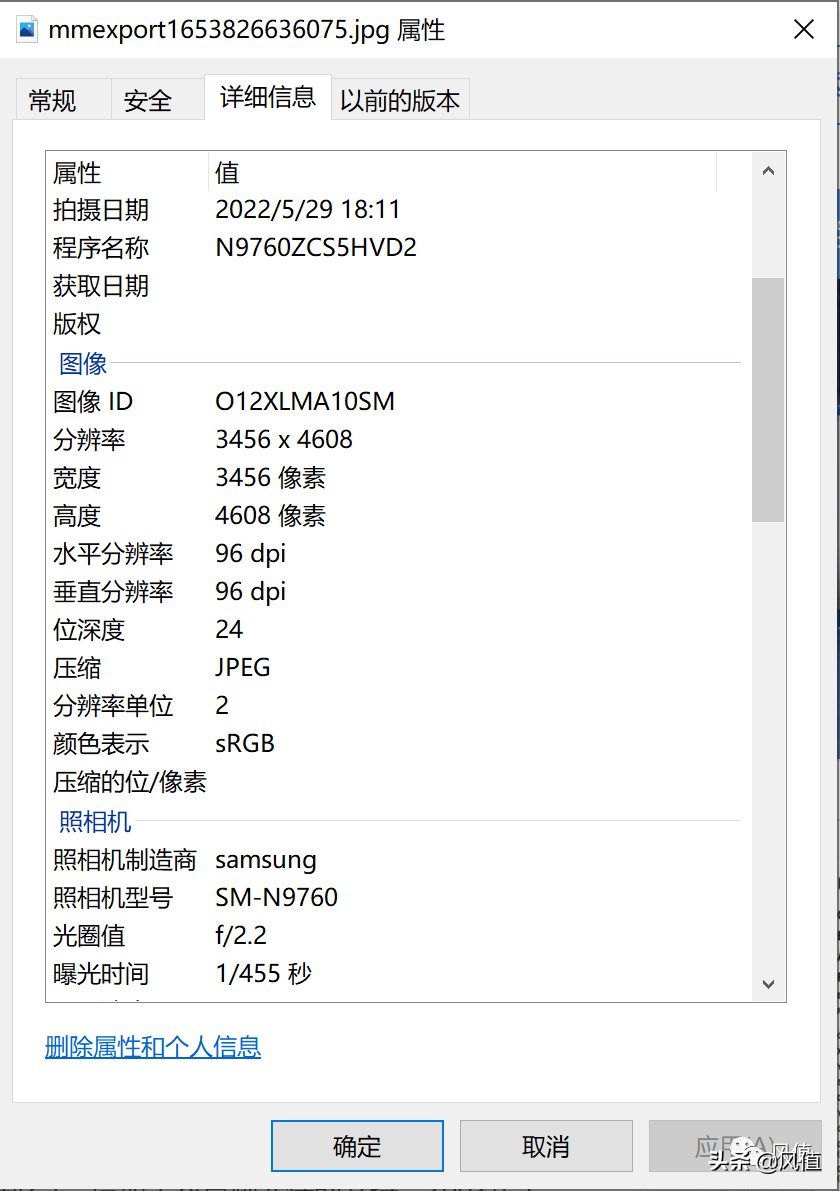The width and height of the screenshot is (840, 1191).
Task: Select the 位深度 value 24
Action: [x=229, y=630]
